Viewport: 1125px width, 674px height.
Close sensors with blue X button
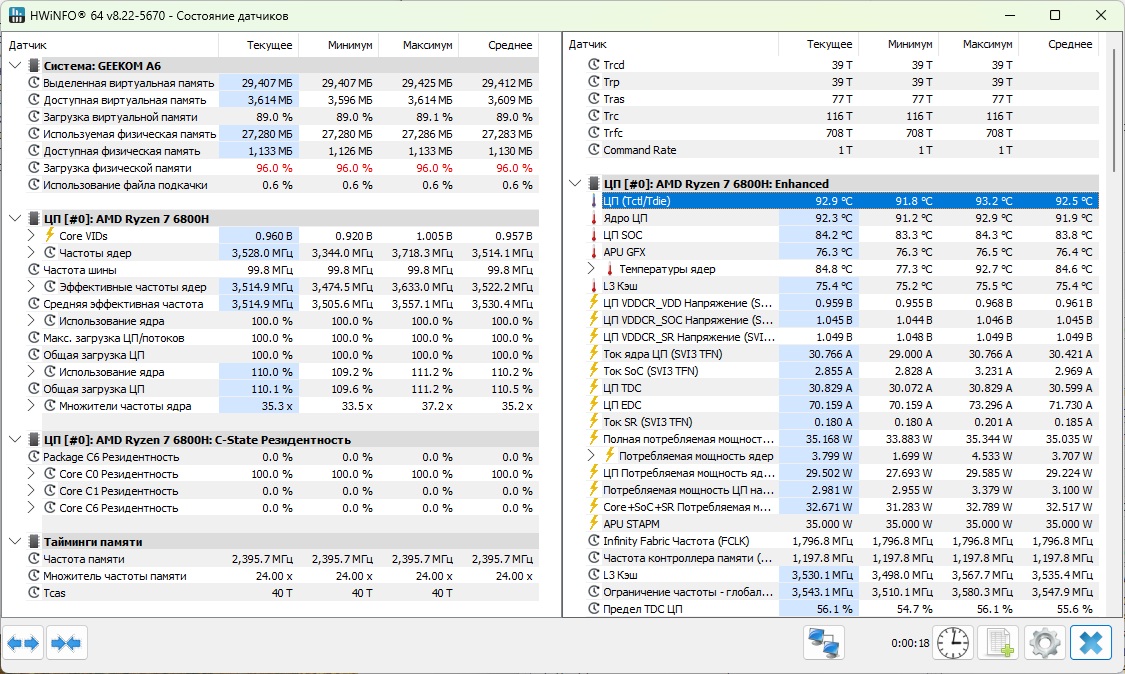click(1090, 643)
